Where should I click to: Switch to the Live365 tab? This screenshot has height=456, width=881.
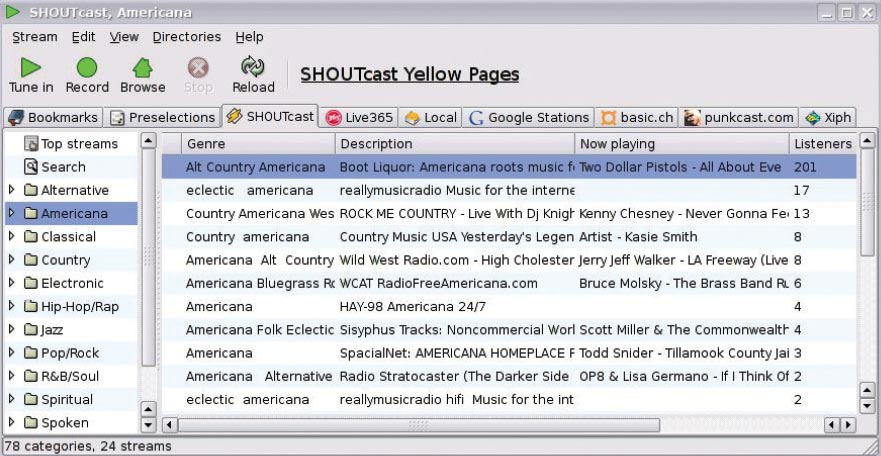click(x=360, y=117)
